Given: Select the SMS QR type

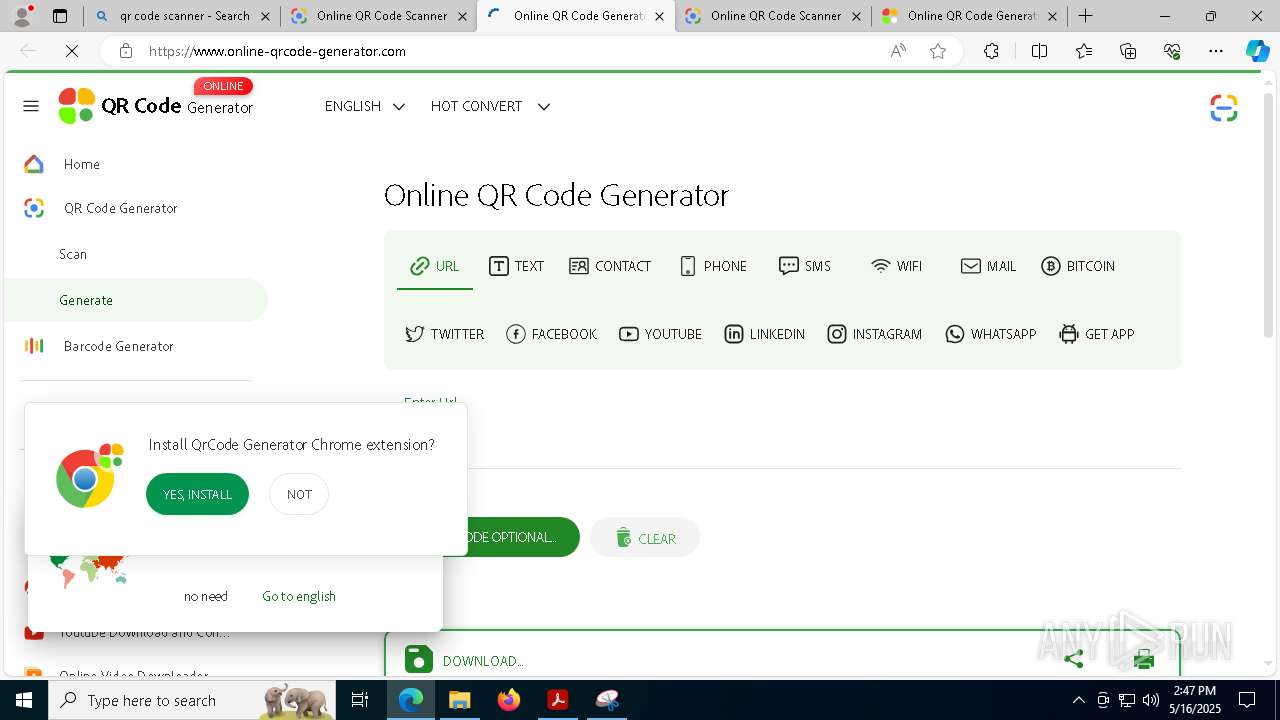Looking at the screenshot, I should [805, 266].
